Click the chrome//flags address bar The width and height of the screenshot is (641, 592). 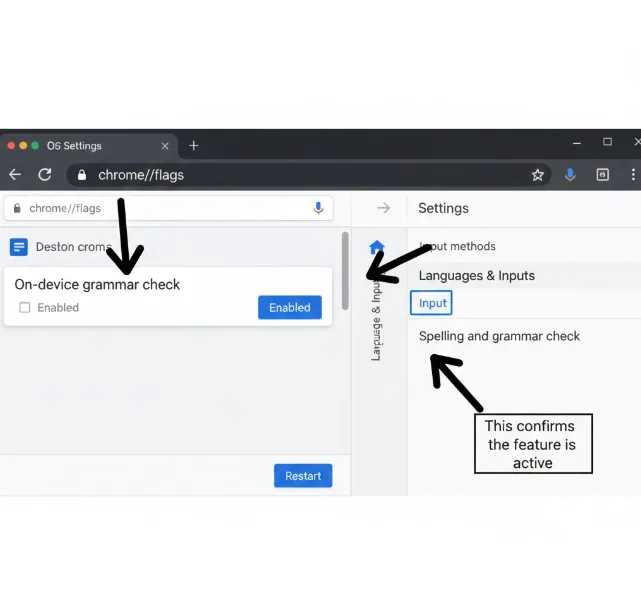click(x=300, y=175)
